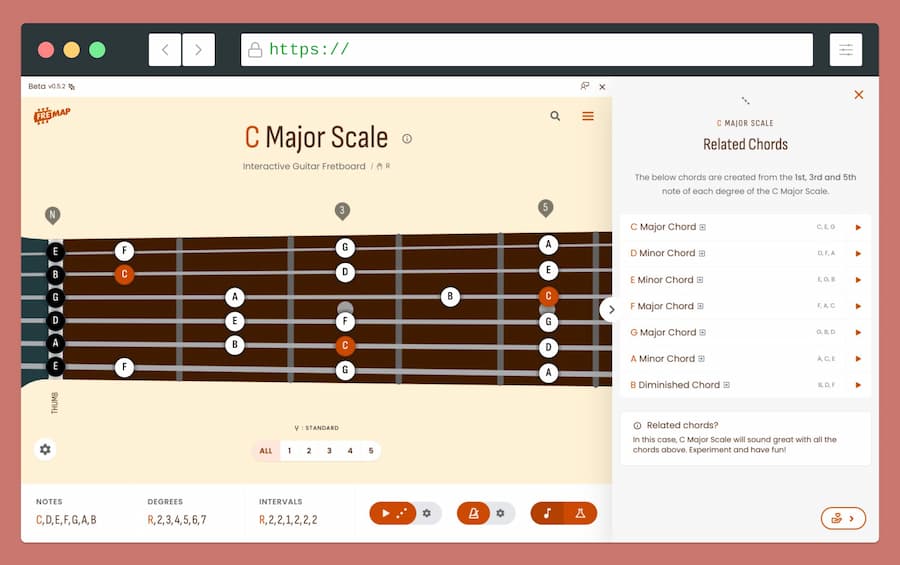The height and width of the screenshot is (565, 900).
Task: Close the Related Chords panel
Action: click(x=858, y=95)
